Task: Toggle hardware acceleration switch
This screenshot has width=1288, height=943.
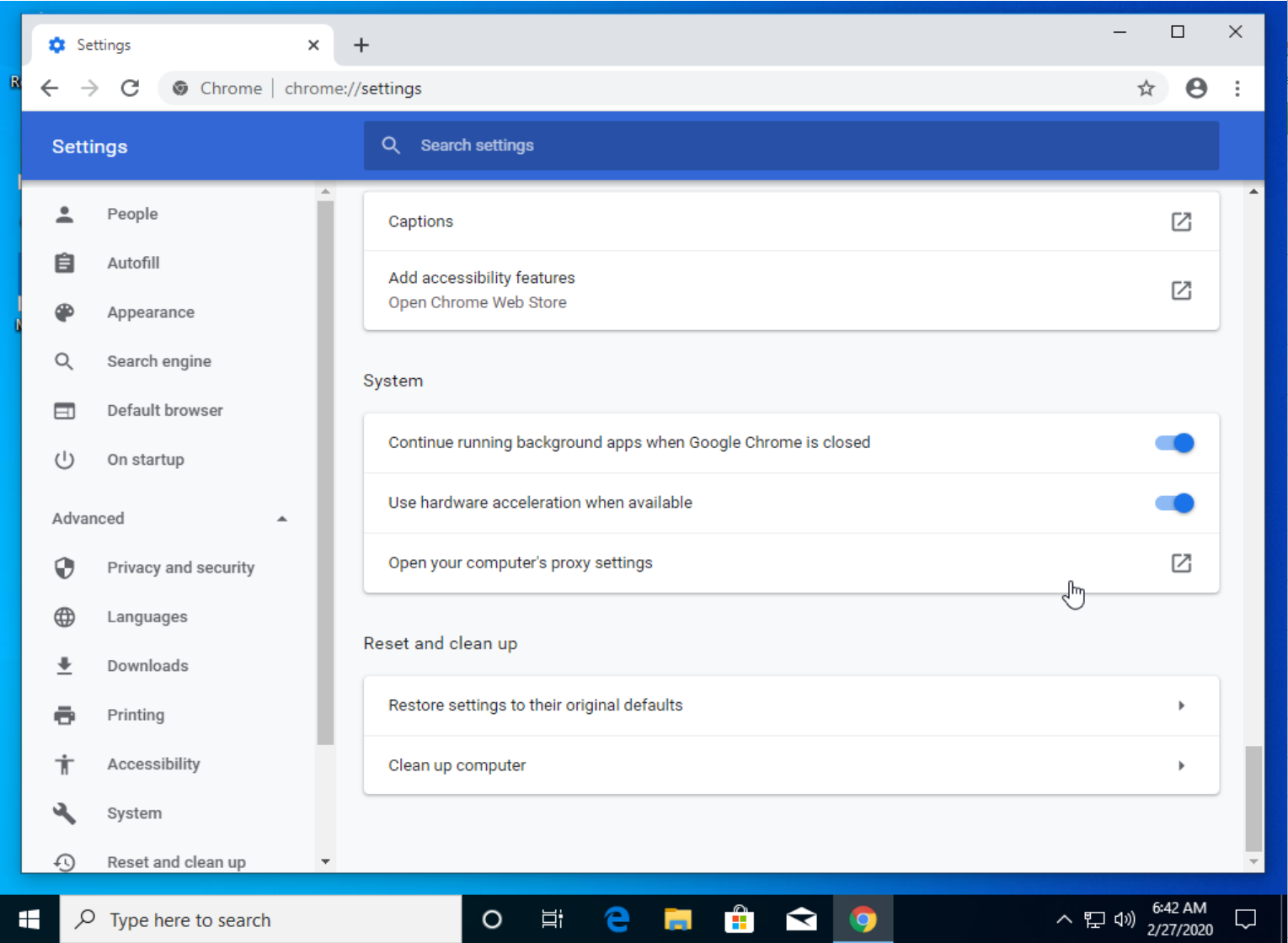Action: [1174, 503]
